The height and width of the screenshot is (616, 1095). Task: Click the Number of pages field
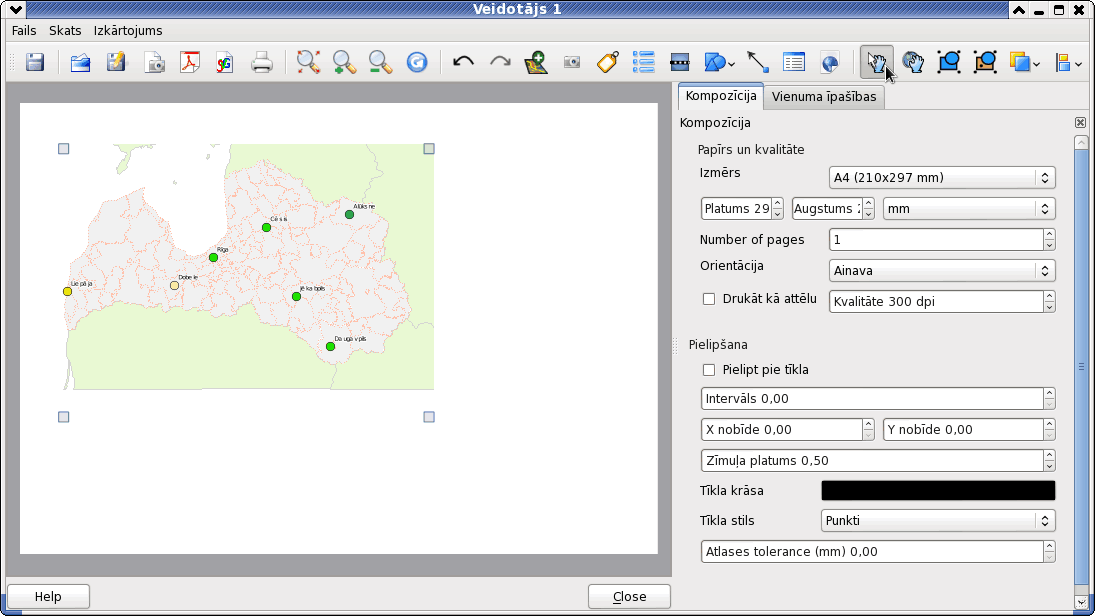pyautogui.click(x=936, y=240)
